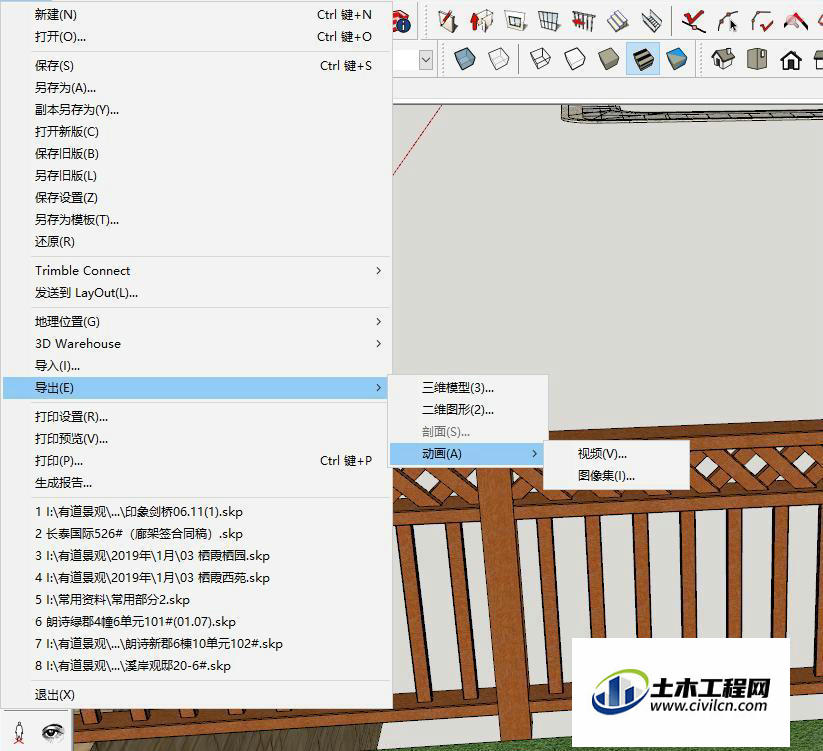The width and height of the screenshot is (823, 751).
Task: Choose 打开(O)... menu entry
Action: point(197,37)
